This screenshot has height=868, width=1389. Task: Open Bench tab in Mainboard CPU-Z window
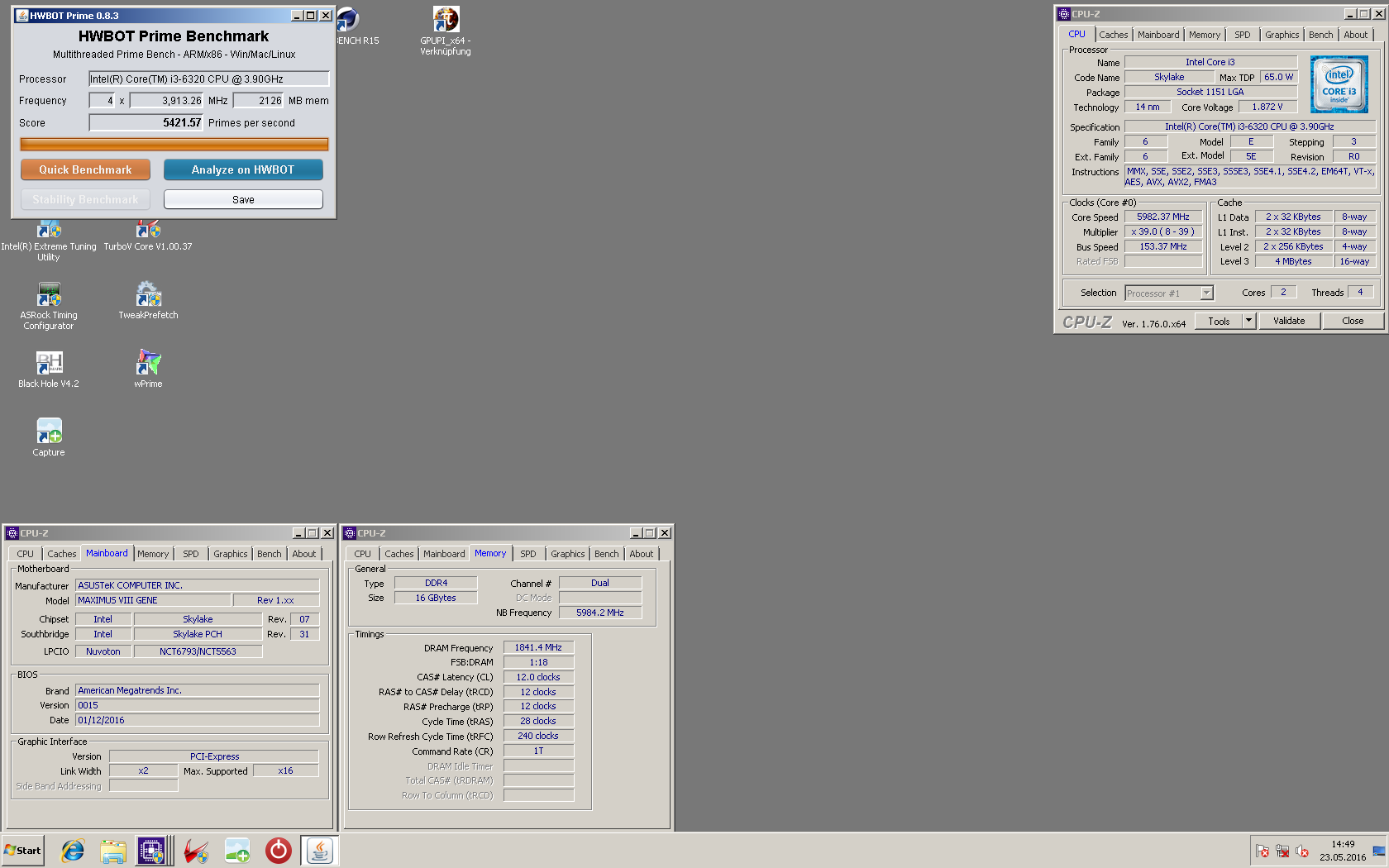tap(269, 554)
